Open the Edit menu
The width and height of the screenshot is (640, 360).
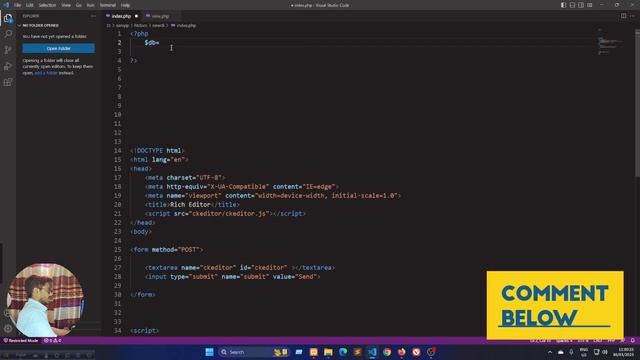tap(30, 5)
